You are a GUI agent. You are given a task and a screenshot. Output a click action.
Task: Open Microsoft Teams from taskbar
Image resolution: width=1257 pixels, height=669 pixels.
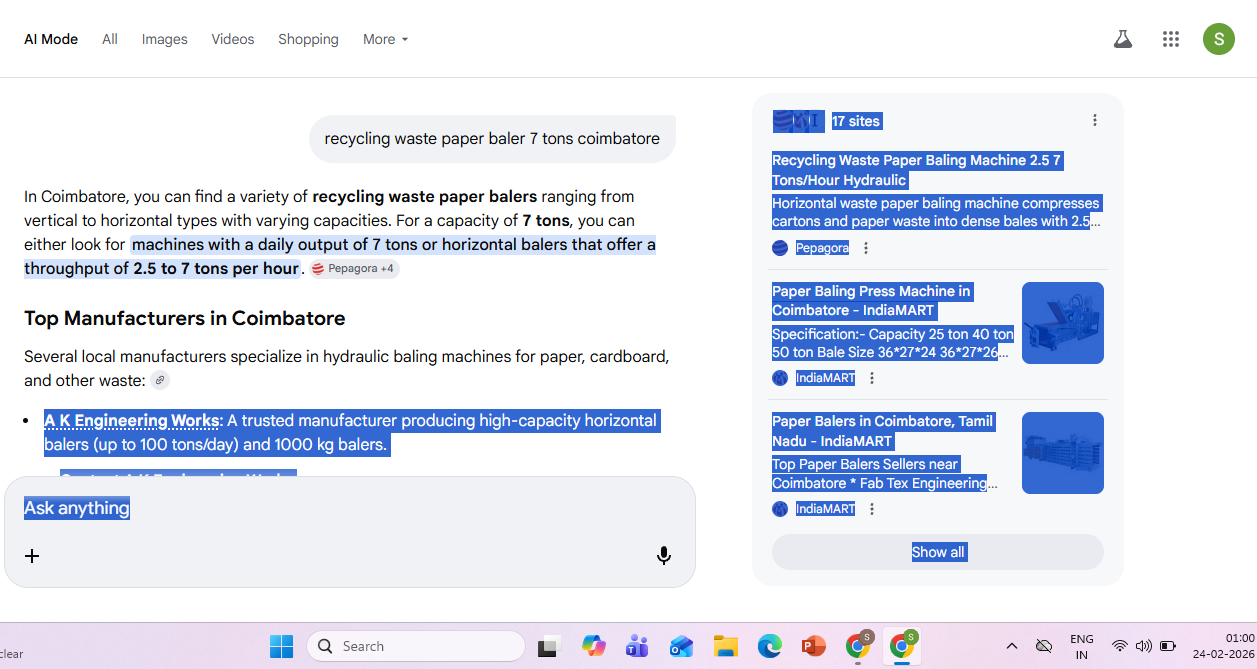[637, 646]
